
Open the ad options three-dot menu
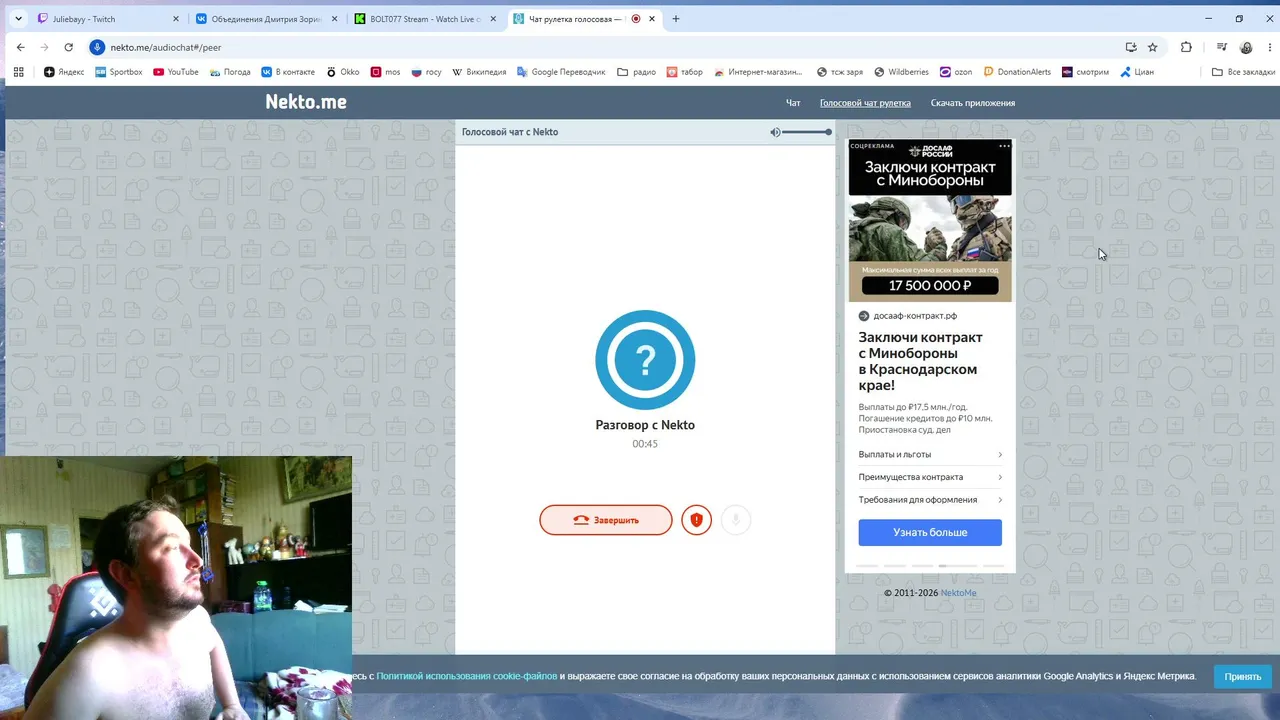[x=1004, y=146]
